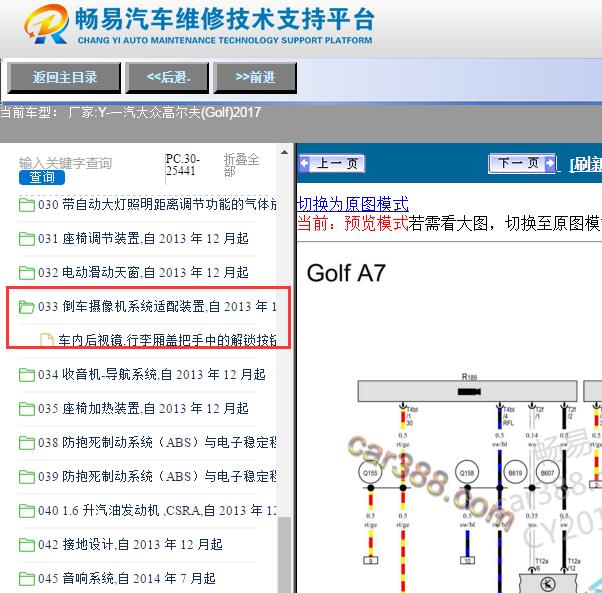Open the folder icon for item 034
This screenshot has width=602, height=593.
point(26,375)
